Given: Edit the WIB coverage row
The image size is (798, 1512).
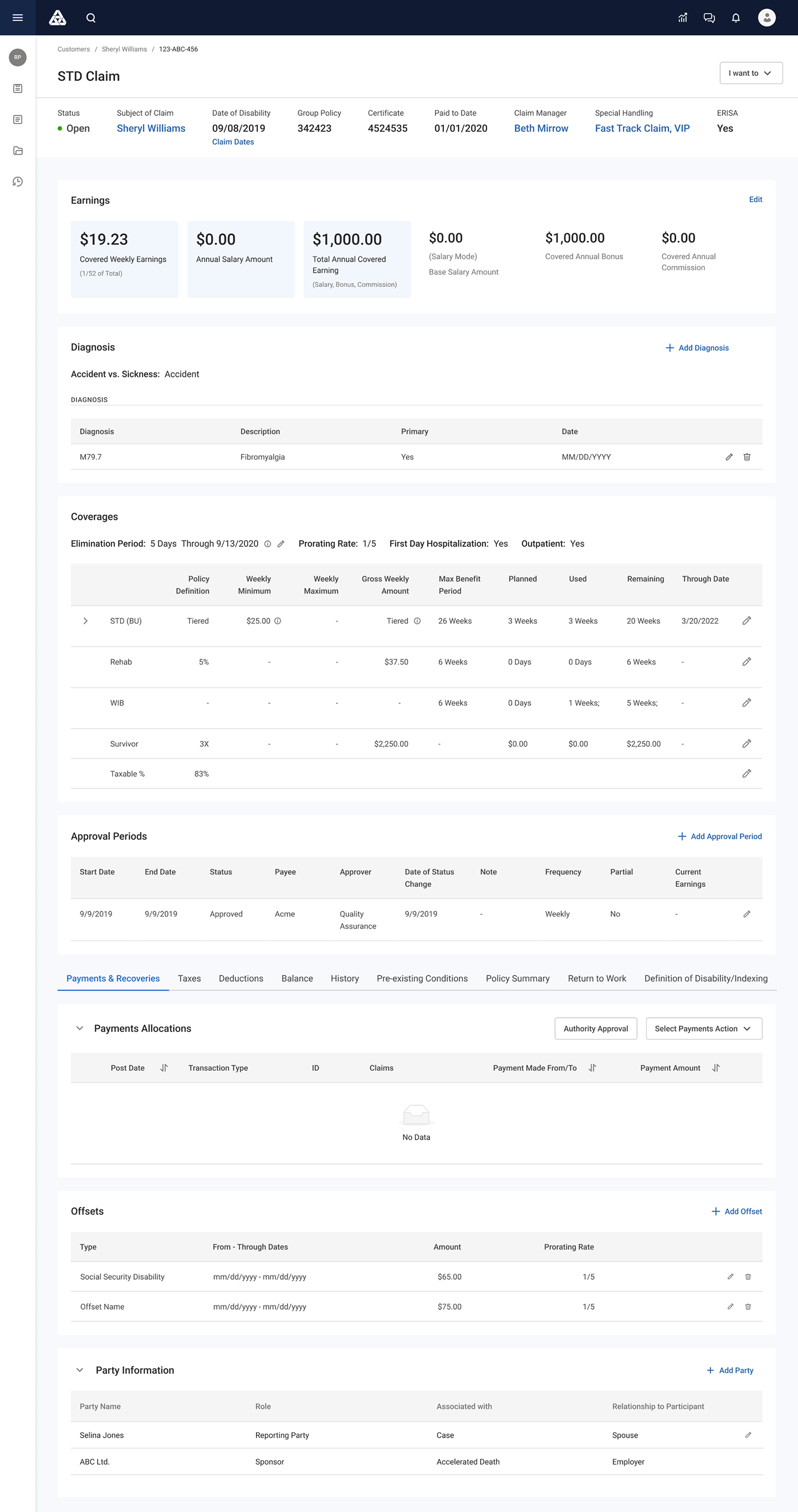Looking at the screenshot, I should (746, 703).
